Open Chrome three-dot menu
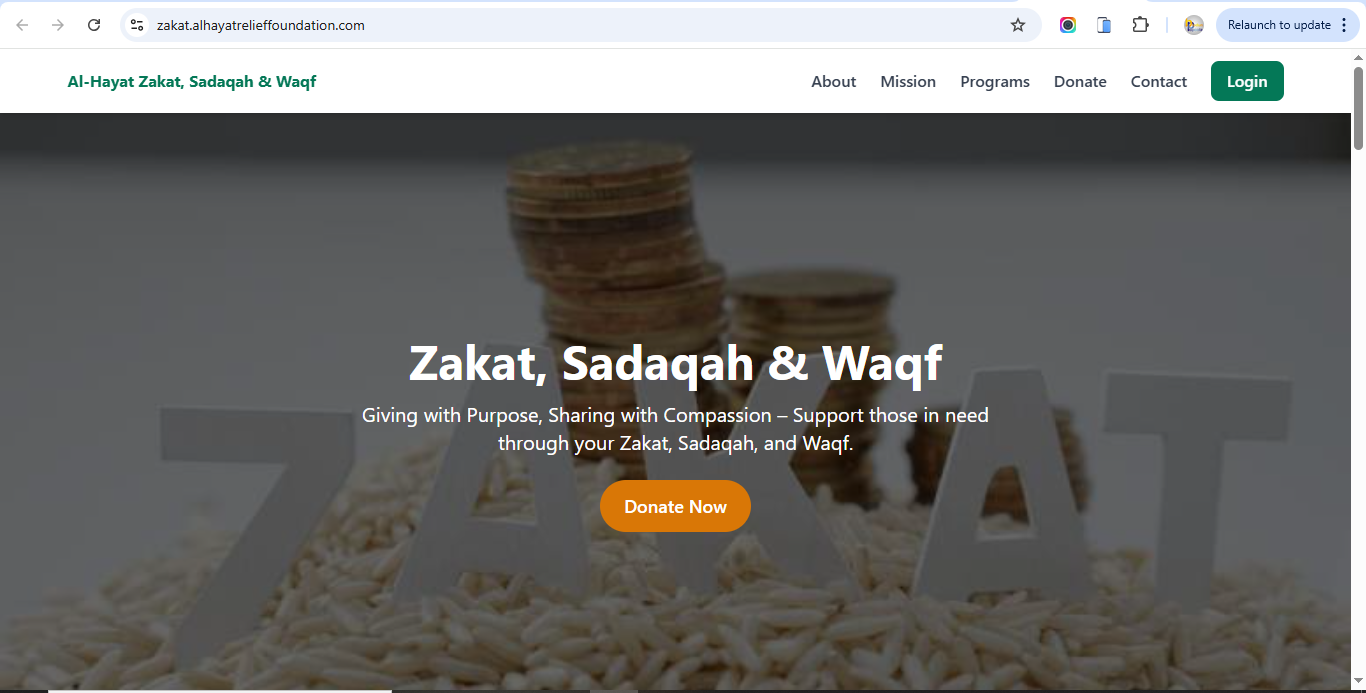Viewport: 1366px width, 693px height. 1344,25
